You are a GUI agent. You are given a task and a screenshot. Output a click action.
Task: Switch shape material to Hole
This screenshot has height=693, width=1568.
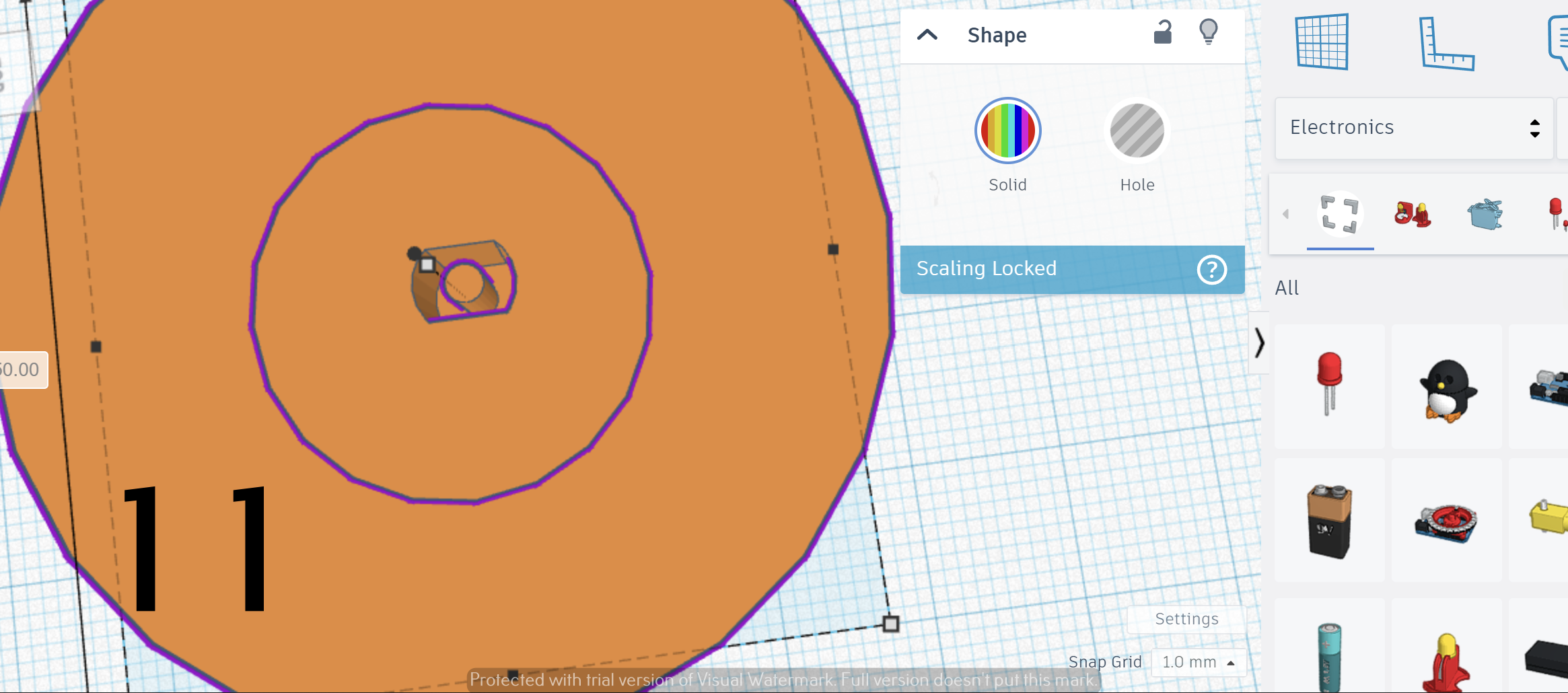pyautogui.click(x=1136, y=131)
